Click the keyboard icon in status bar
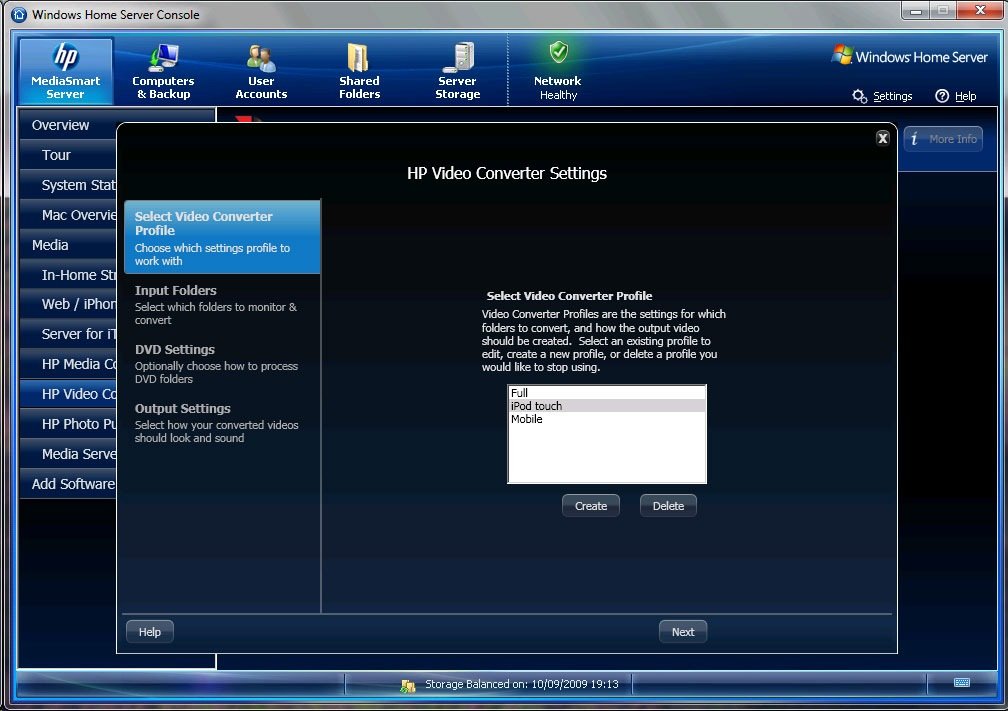Viewport: 1008px width, 711px height. pos(962,683)
